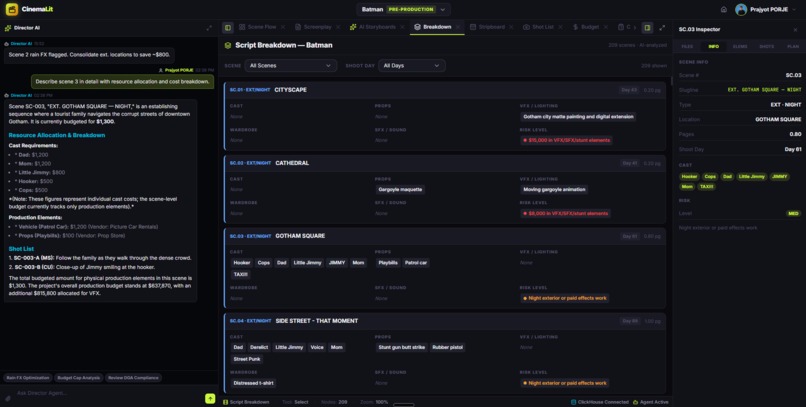Viewport: 806px width, 407px height.
Task: Toggle the right inspector panel icon
Action: point(647,27)
